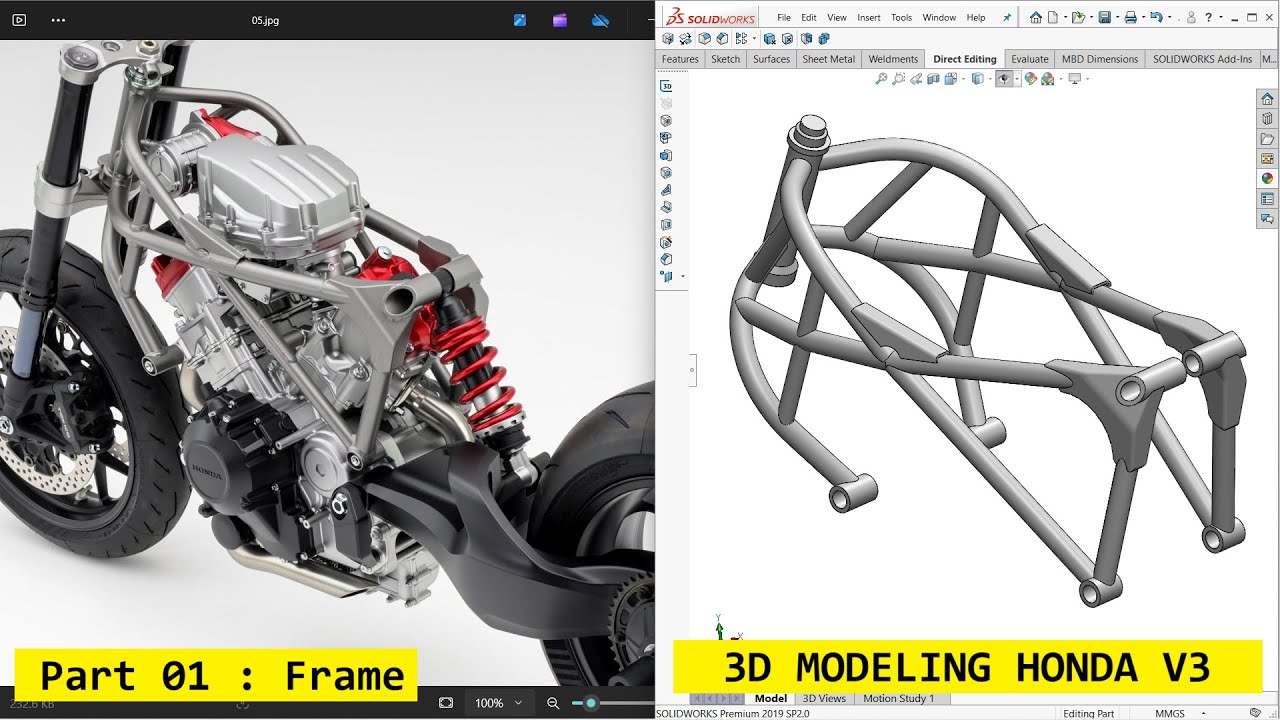Open the Custom Properties task pane icon
Viewport: 1280px width, 720px height.
[x=1267, y=199]
